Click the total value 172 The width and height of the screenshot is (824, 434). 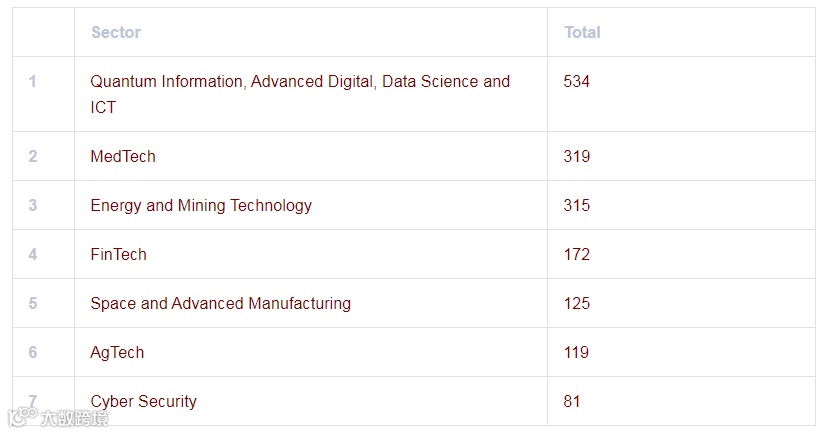tap(577, 254)
